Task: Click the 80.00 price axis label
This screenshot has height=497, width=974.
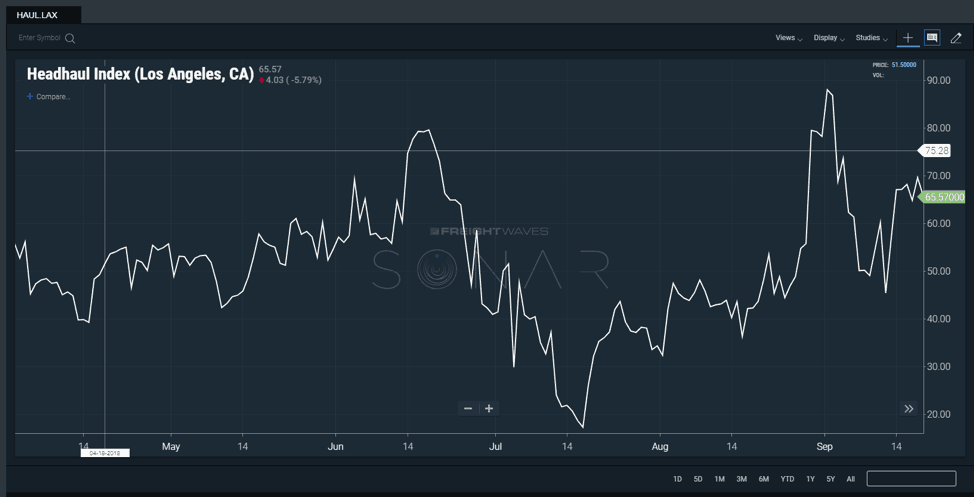Action: tap(939, 128)
